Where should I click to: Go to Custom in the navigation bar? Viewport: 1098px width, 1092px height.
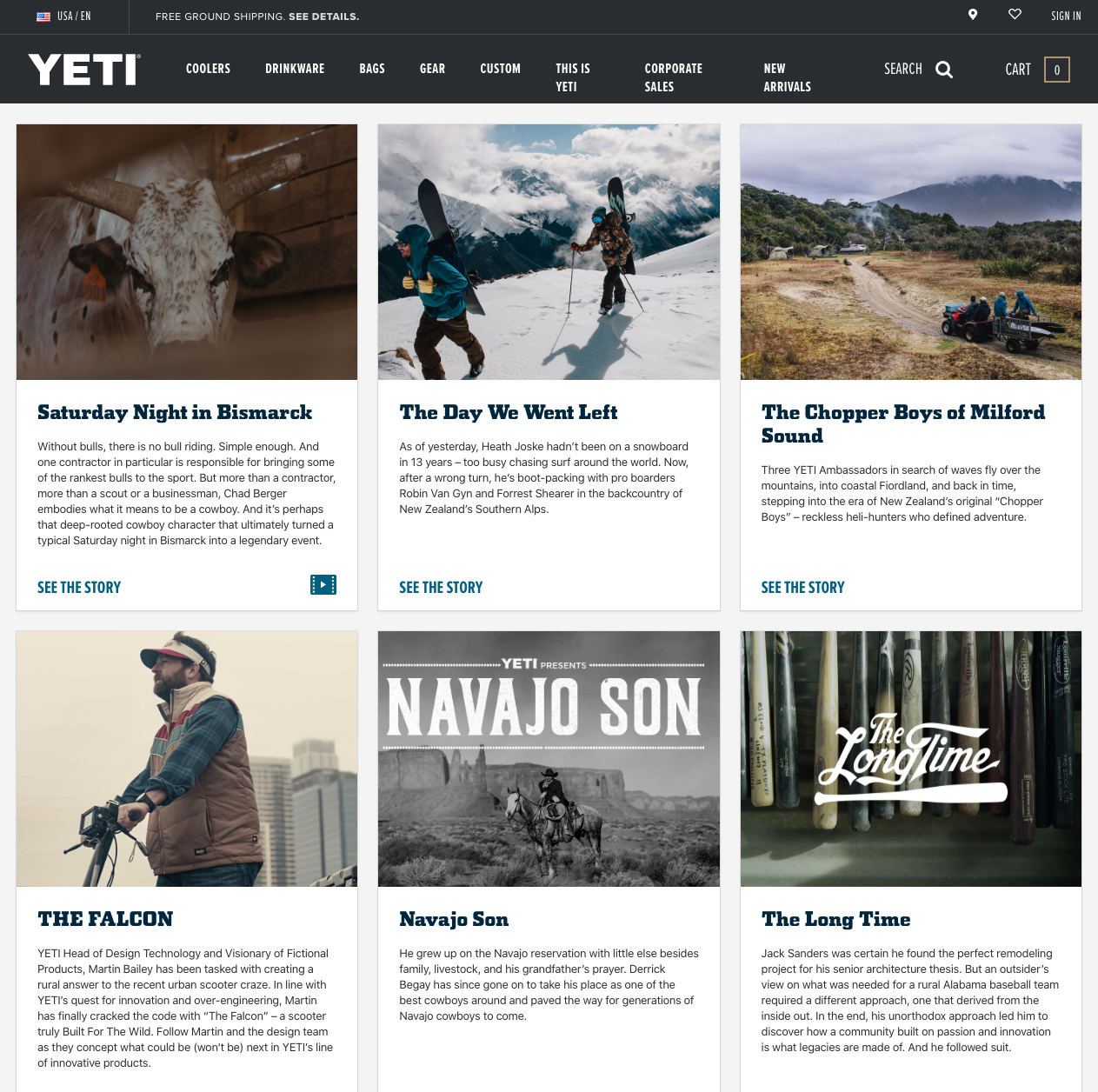pos(500,69)
